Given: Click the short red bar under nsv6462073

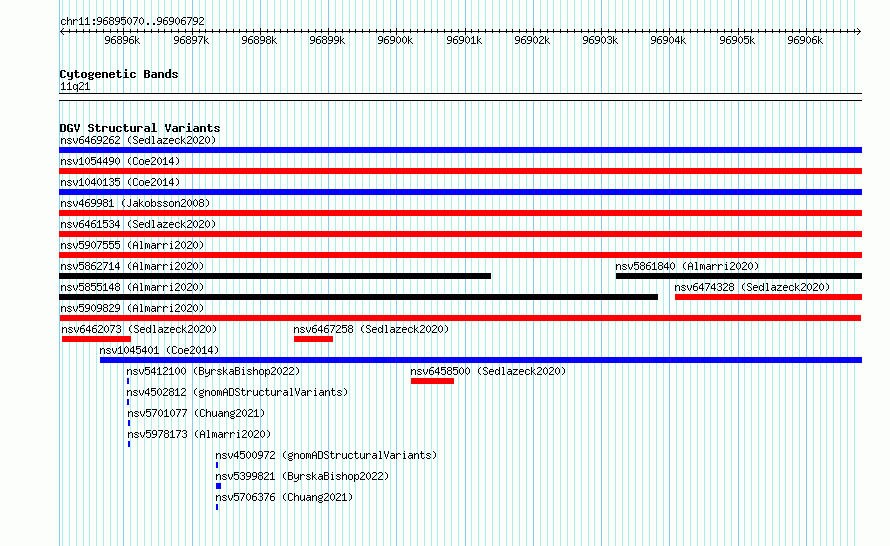Looking at the screenshot, I should pyautogui.click(x=96, y=339).
